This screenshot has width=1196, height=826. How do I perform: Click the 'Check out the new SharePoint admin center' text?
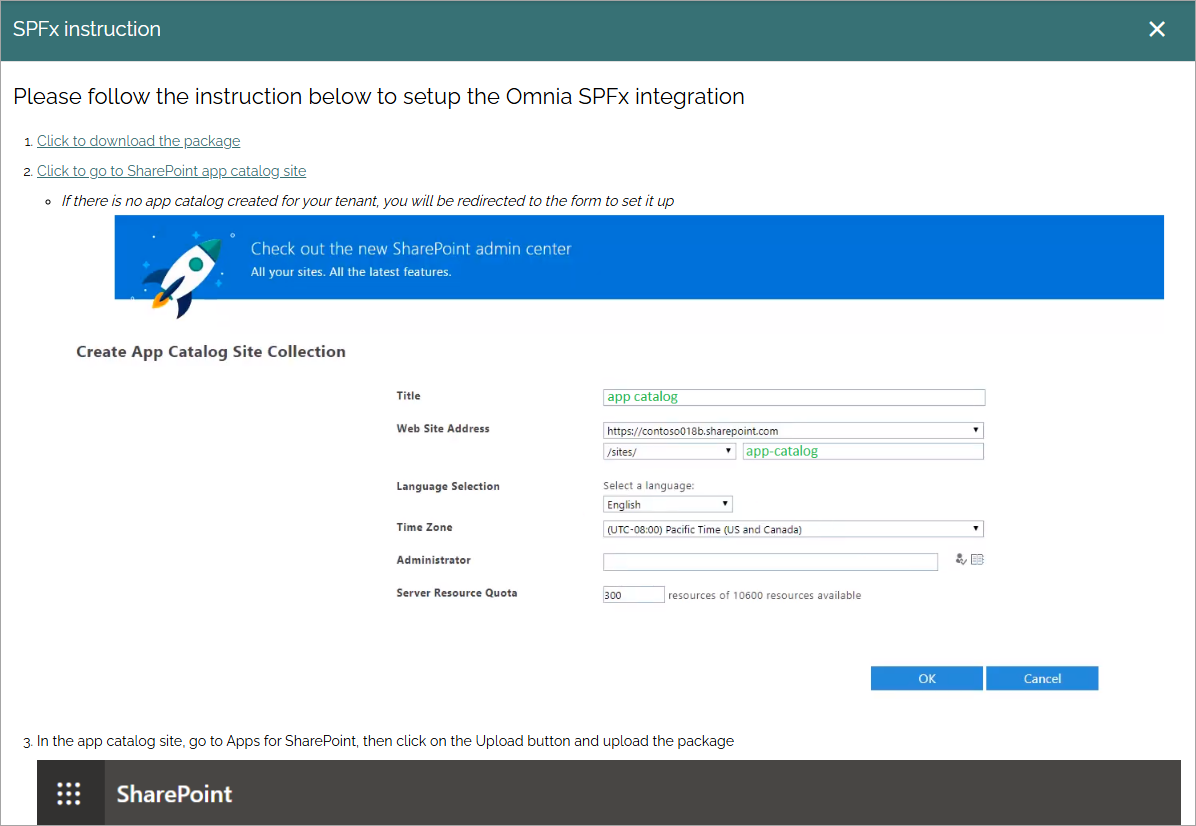pyautogui.click(x=411, y=249)
